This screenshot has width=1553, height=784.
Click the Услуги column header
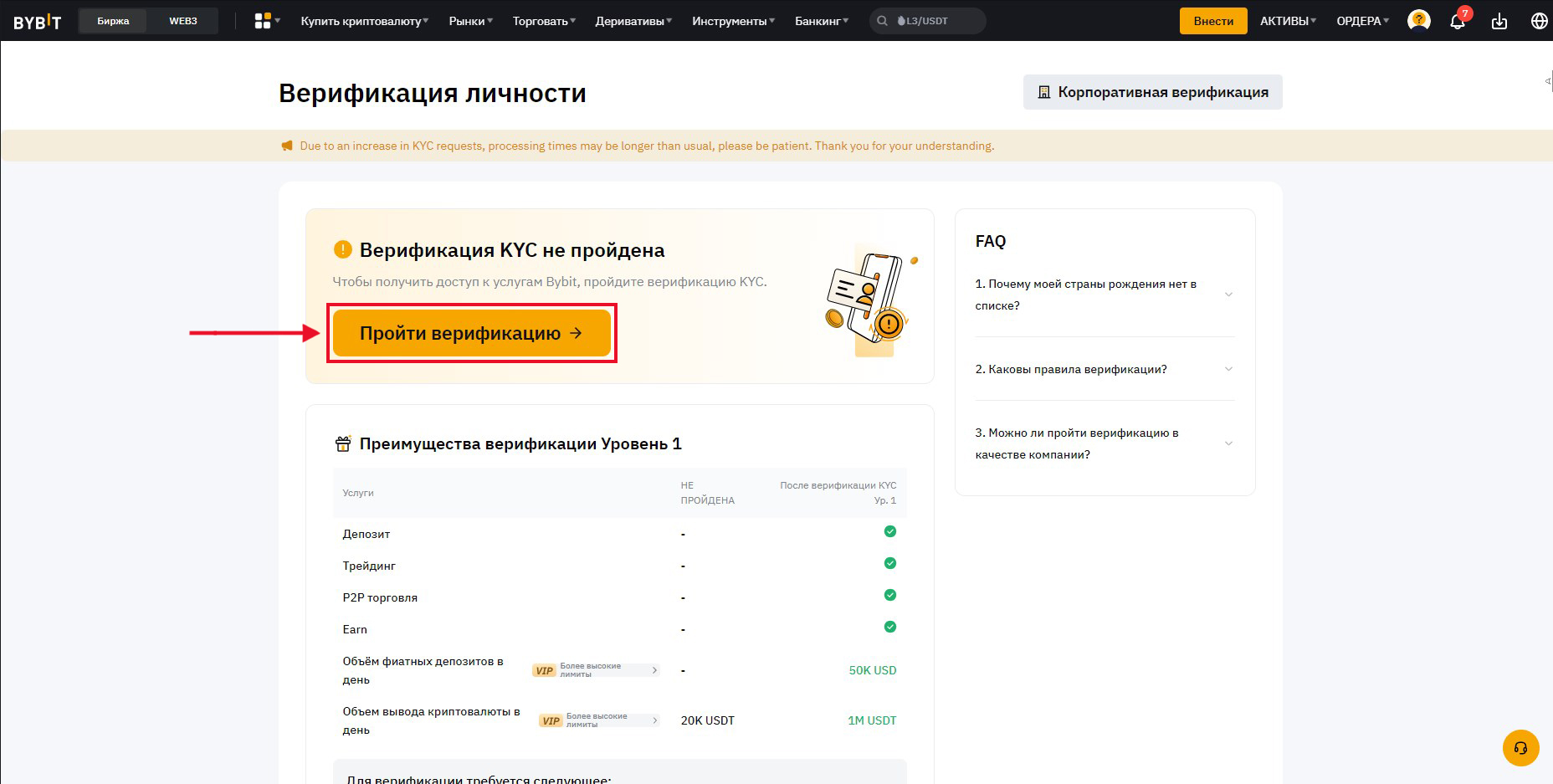358,493
